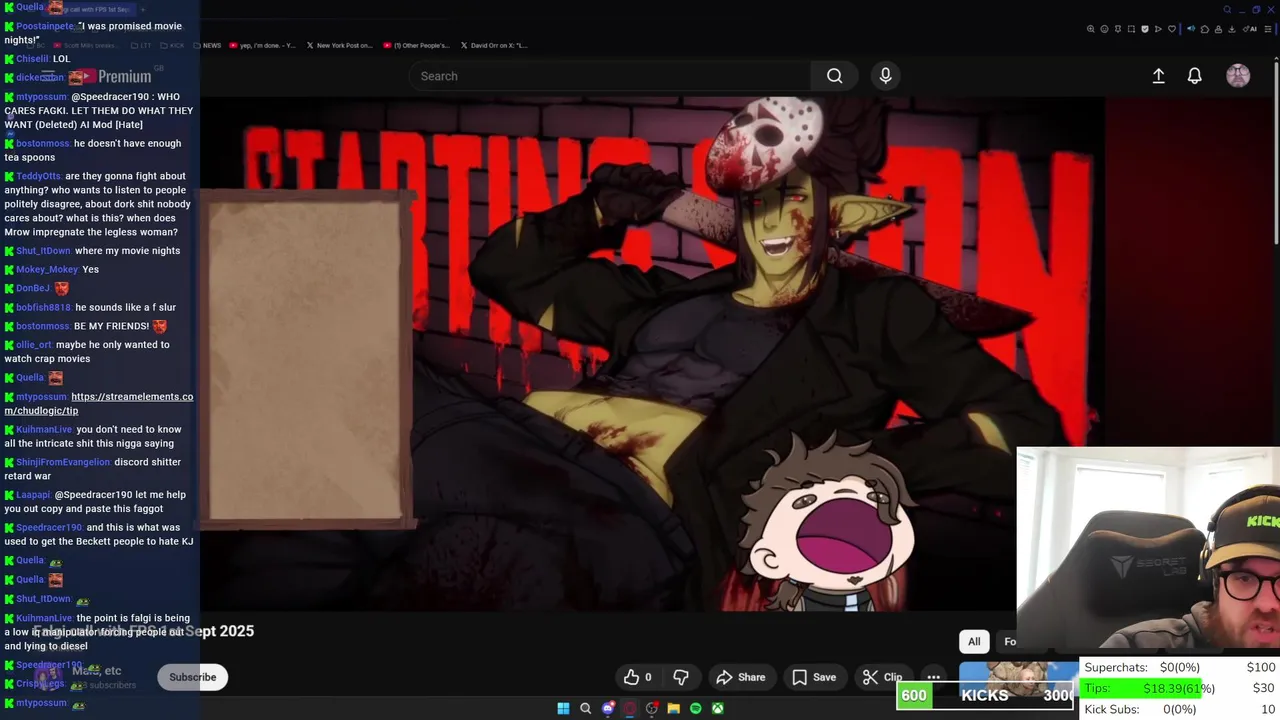This screenshot has width=1280, height=720.
Task: Open Discord from the taskbar
Action: pyautogui.click(x=608, y=708)
